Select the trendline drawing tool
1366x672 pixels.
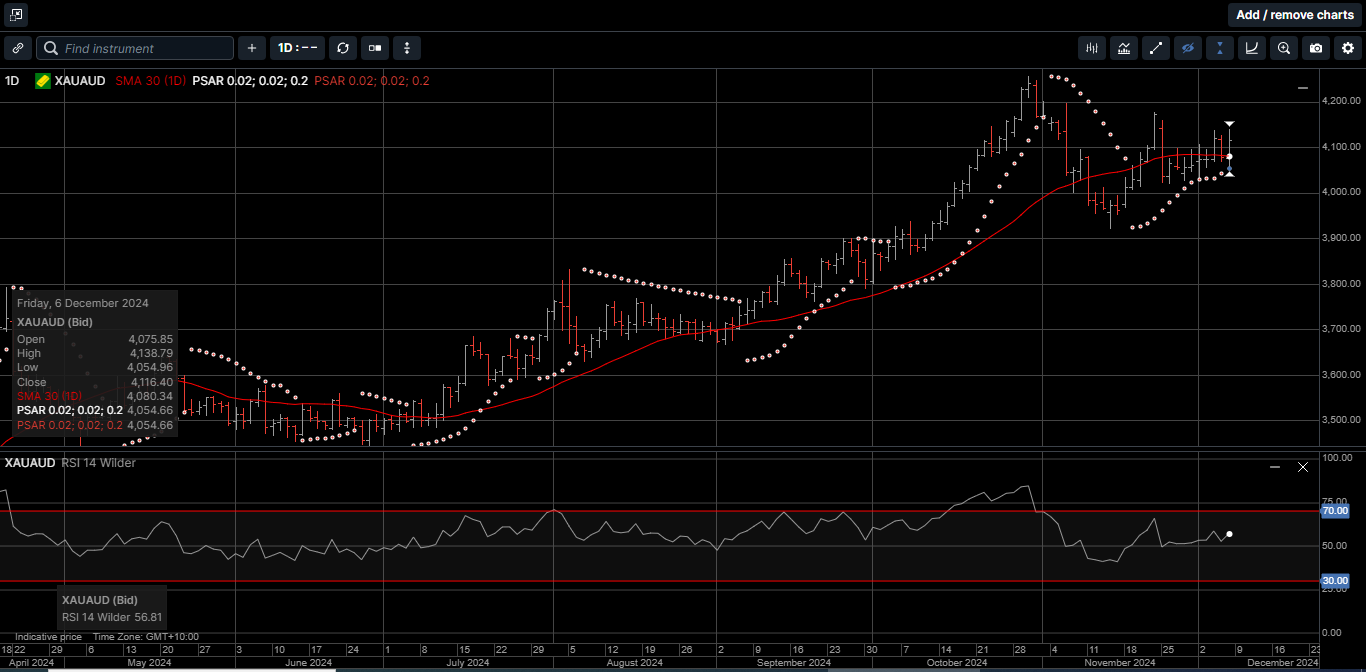pos(1156,48)
